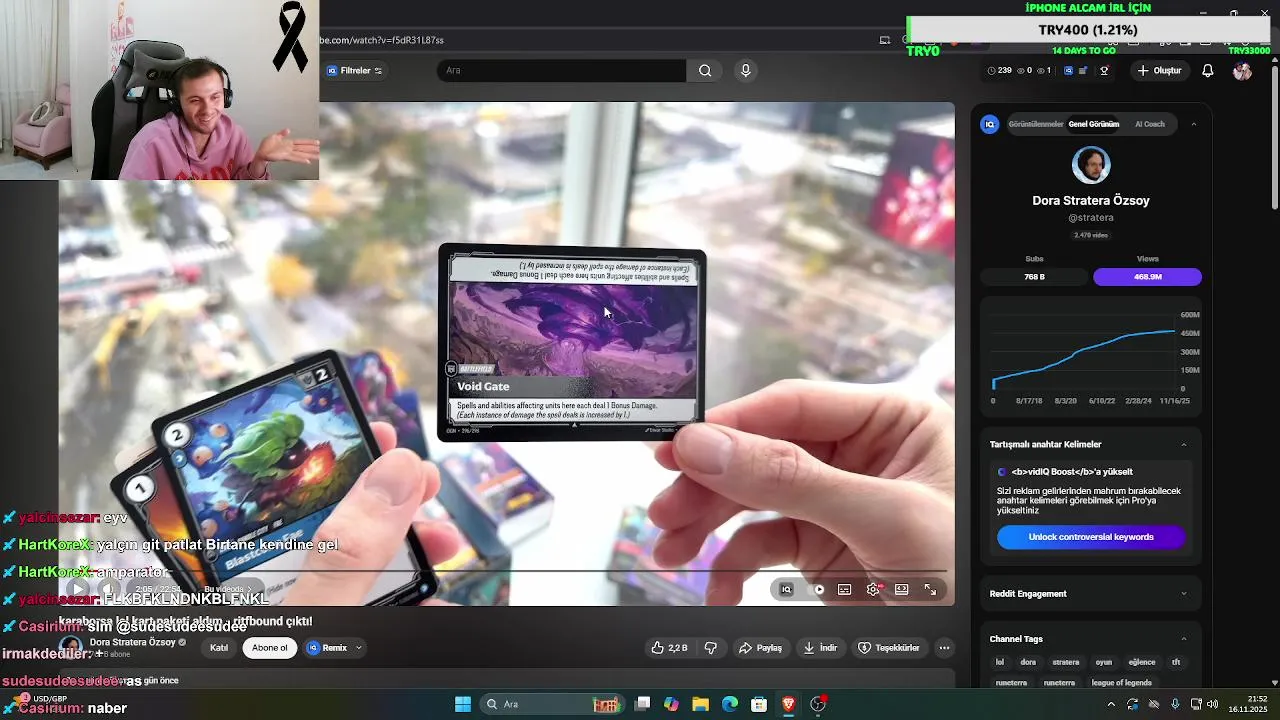The height and width of the screenshot is (720, 1280).
Task: Show hidden system tray icons chevron
Action: point(1110,704)
